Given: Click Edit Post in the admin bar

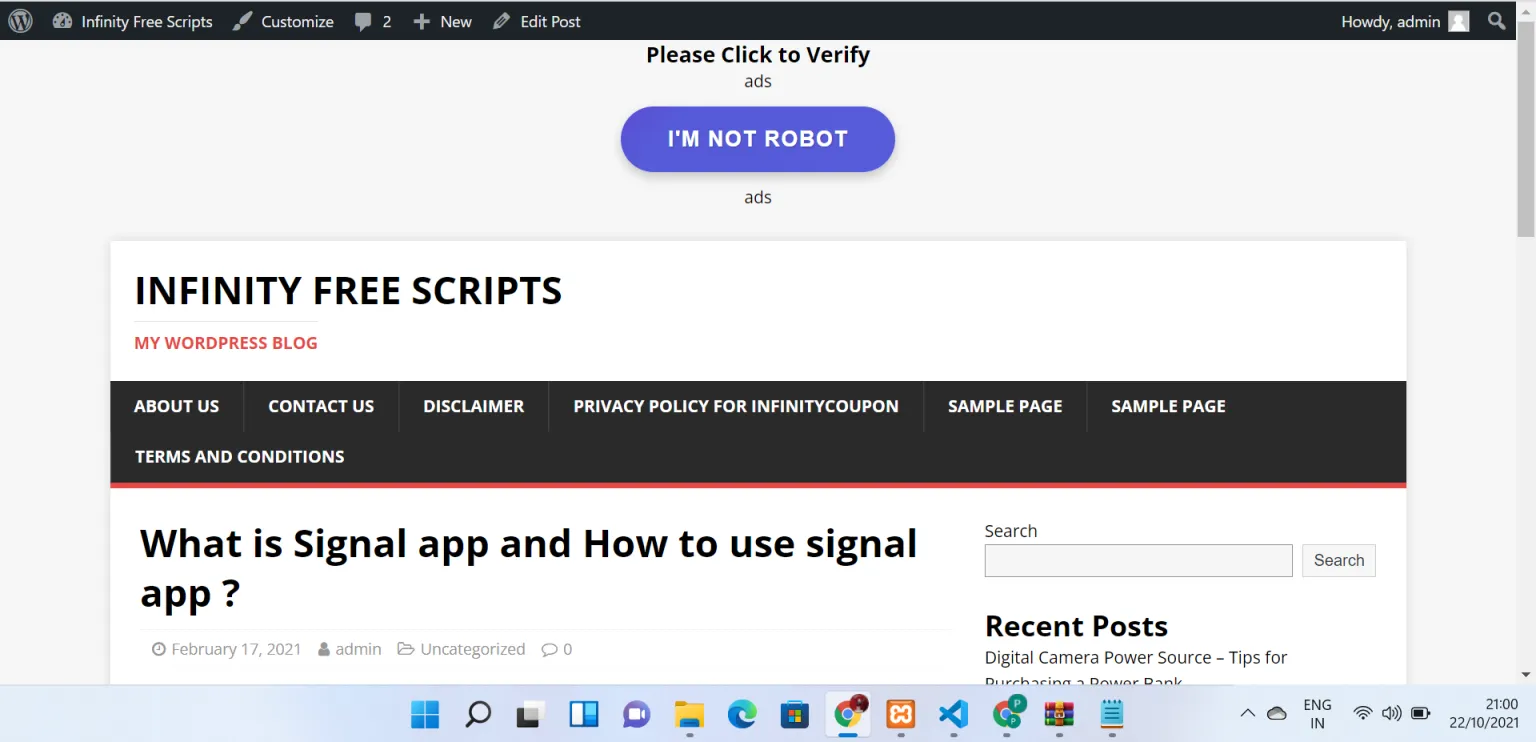Looking at the screenshot, I should click(537, 21).
